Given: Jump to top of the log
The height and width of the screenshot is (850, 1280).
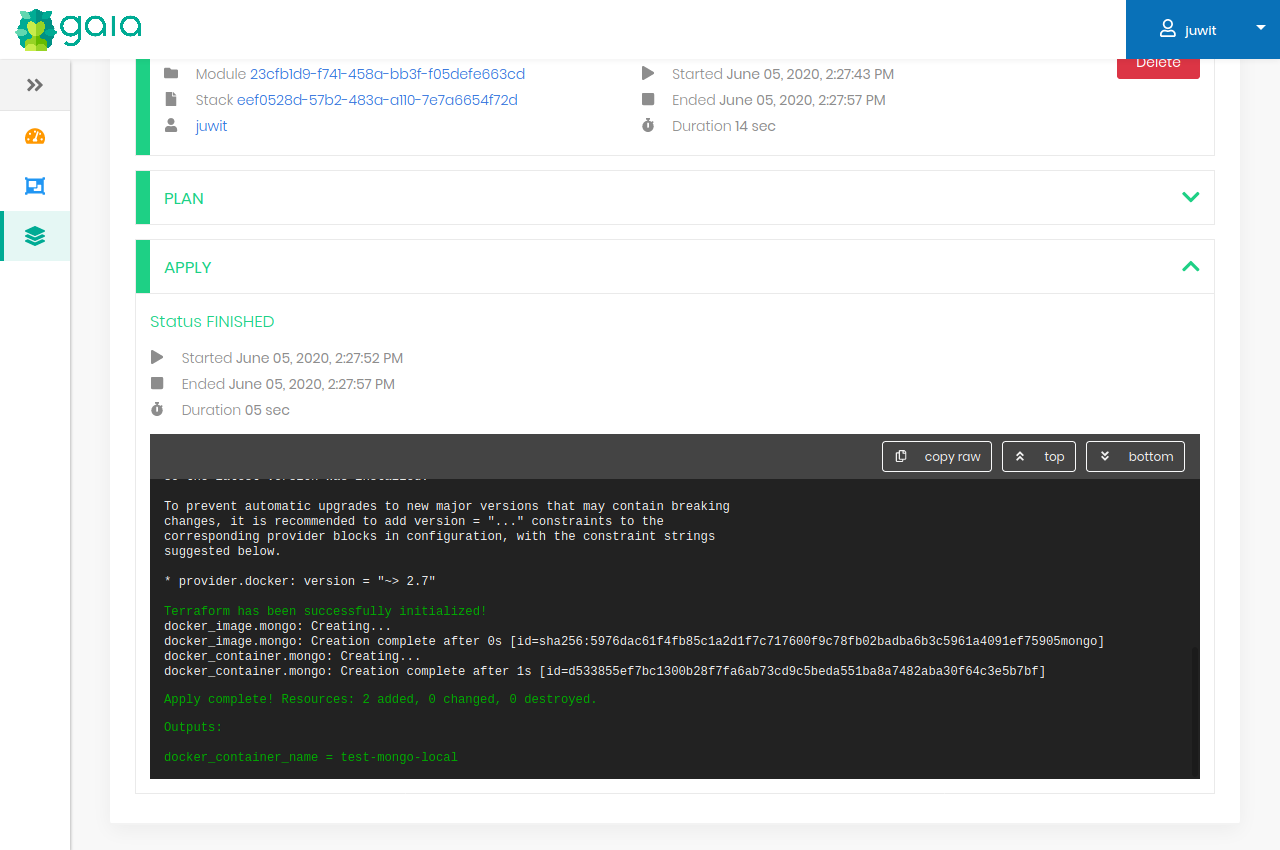Looking at the screenshot, I should coord(1039,457).
